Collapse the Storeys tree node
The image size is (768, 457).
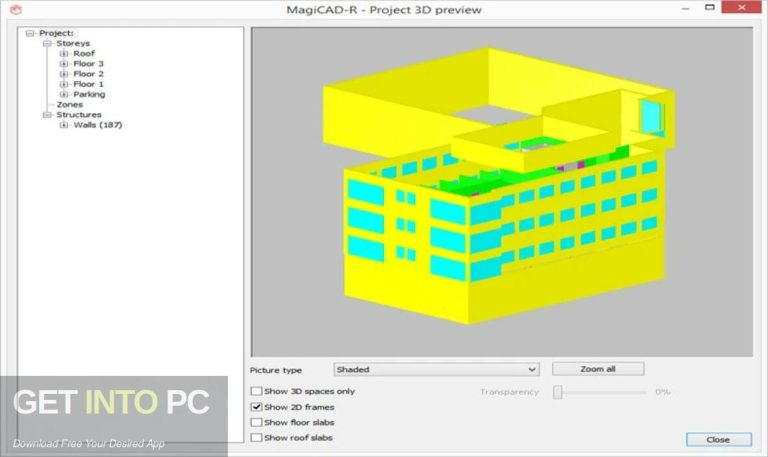coord(47,44)
